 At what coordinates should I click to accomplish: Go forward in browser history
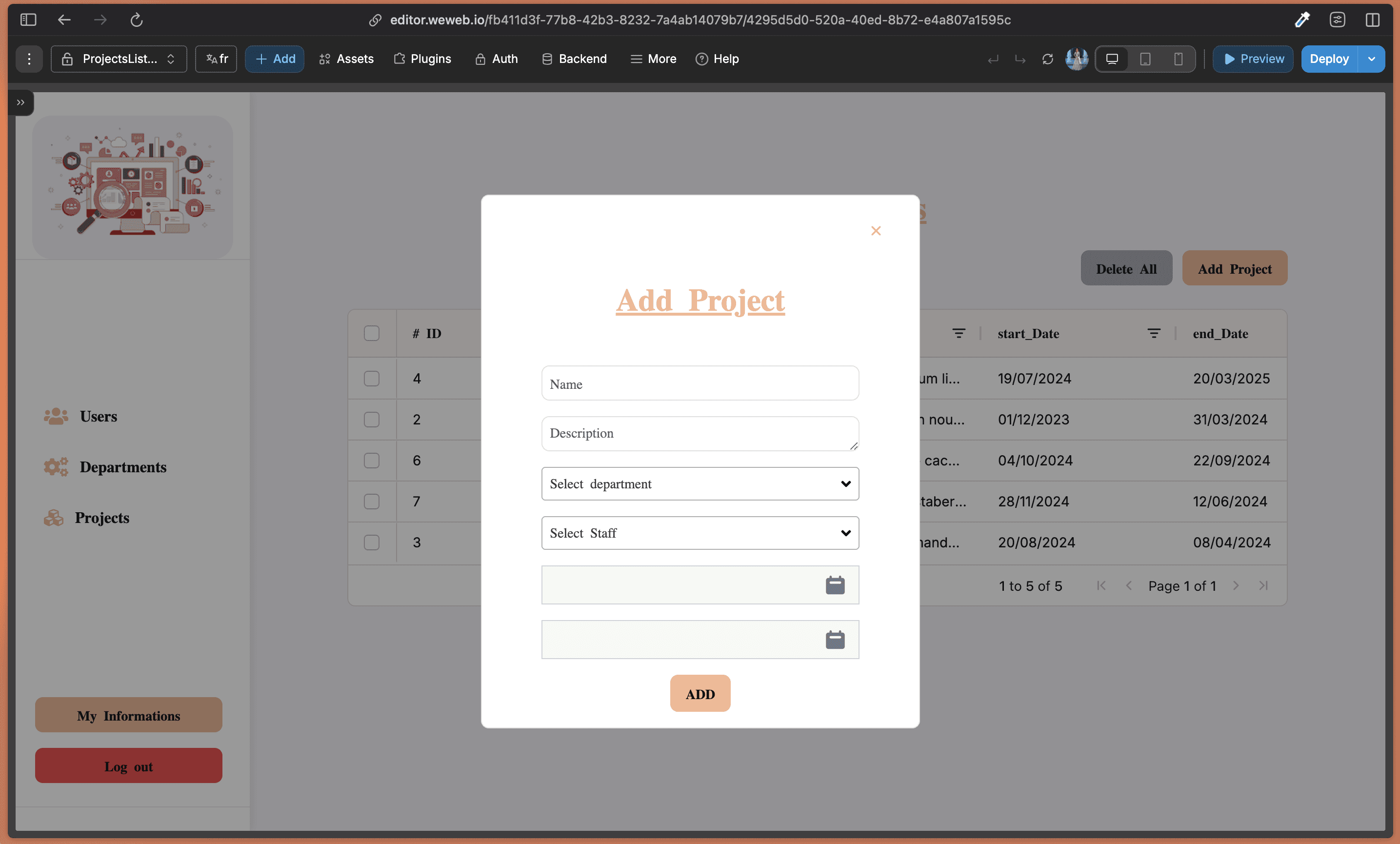pyautogui.click(x=100, y=20)
